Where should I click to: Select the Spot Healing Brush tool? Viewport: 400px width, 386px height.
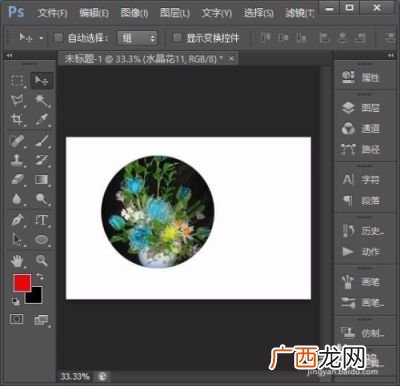(x=17, y=141)
